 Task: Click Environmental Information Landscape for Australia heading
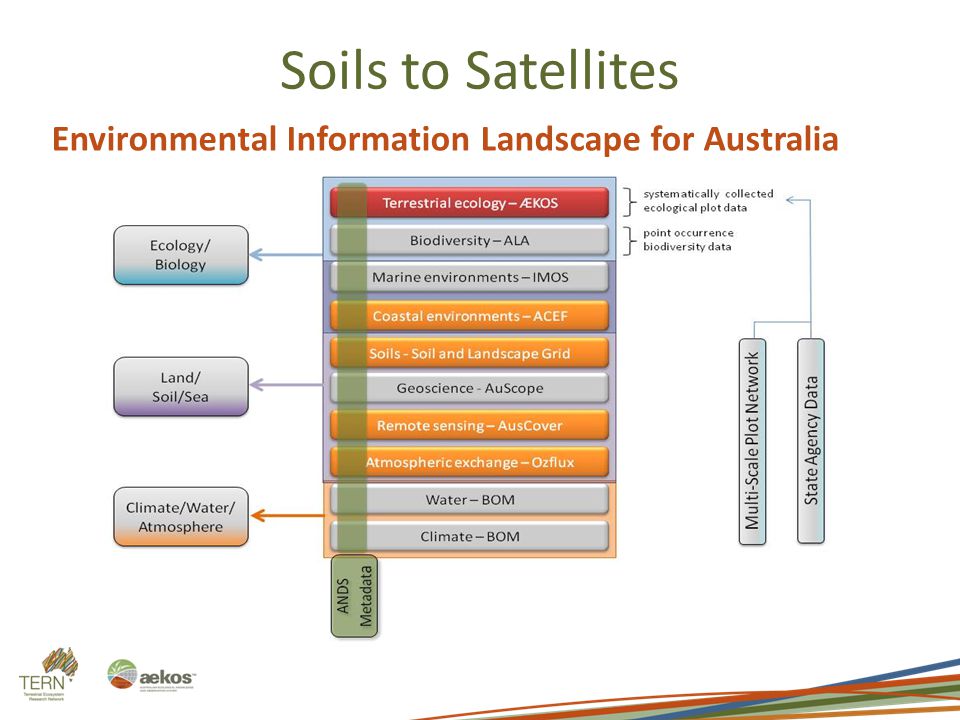[445, 138]
